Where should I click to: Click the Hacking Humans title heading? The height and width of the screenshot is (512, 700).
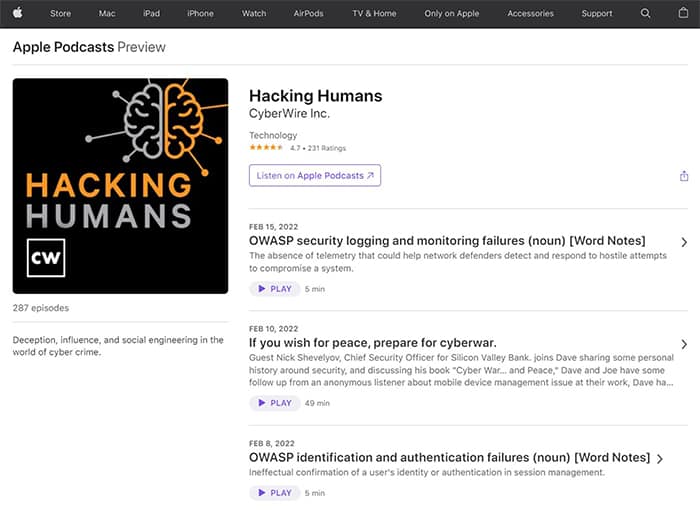point(316,96)
